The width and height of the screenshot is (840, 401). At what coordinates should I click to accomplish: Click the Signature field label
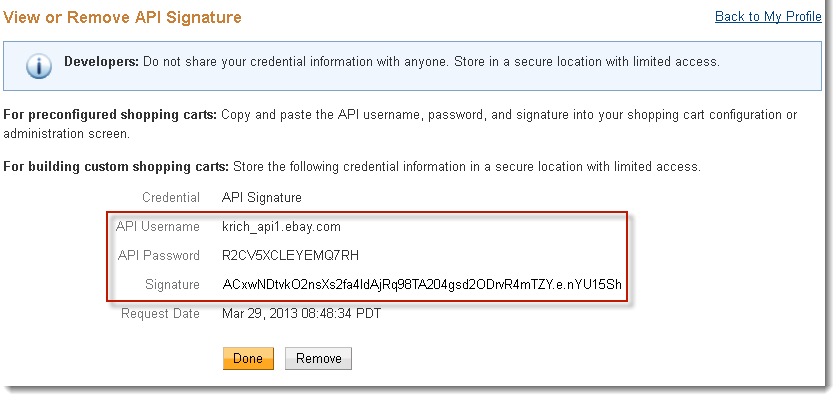point(172,285)
